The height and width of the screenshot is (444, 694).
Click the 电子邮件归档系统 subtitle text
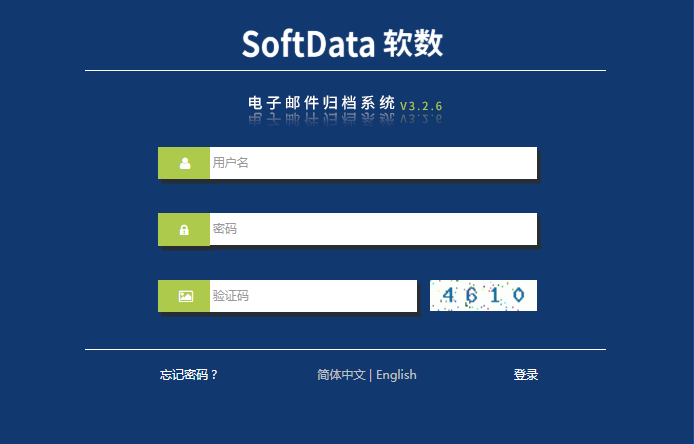321,103
